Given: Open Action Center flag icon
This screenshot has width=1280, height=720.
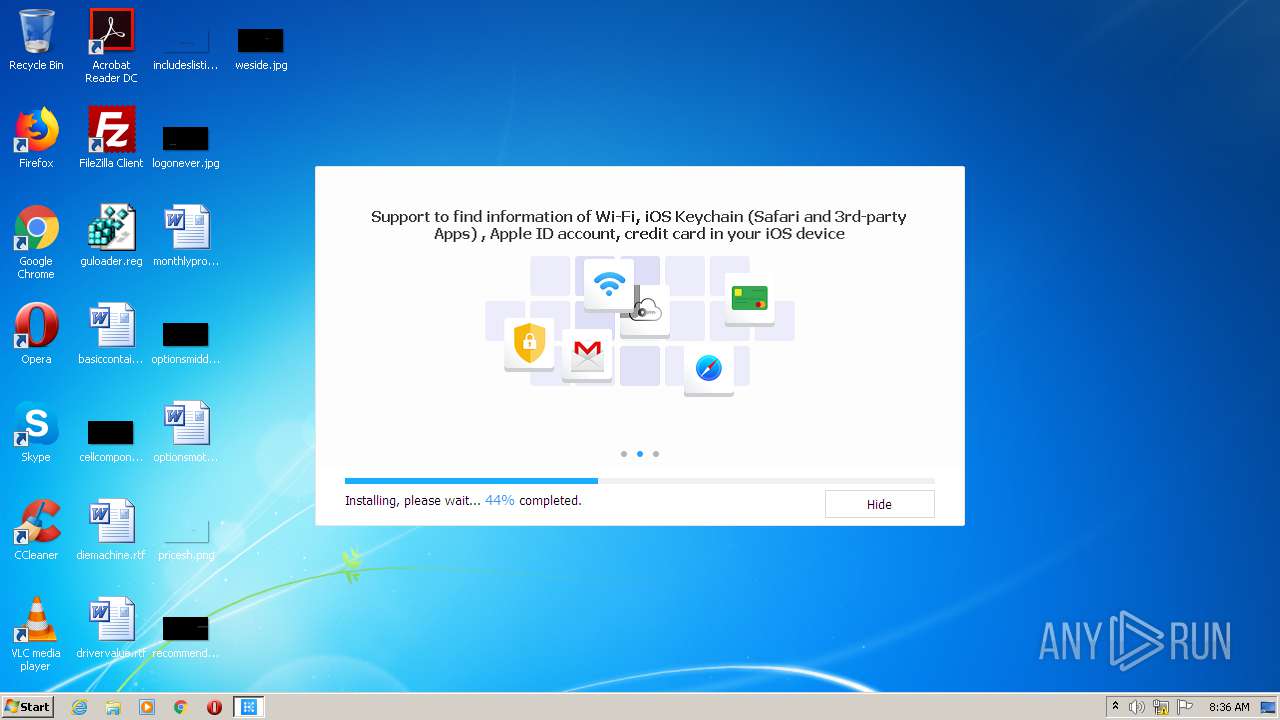Looking at the screenshot, I should pos(1185,707).
